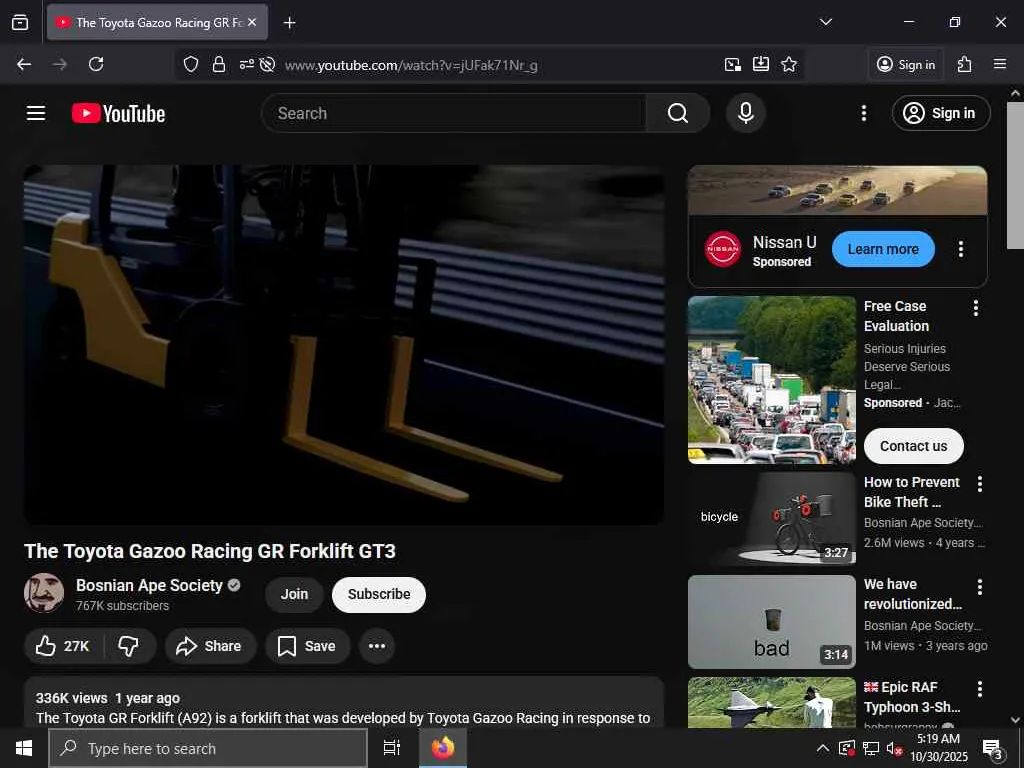Open options for Bike Theft video
1024x768 pixels.
979,483
